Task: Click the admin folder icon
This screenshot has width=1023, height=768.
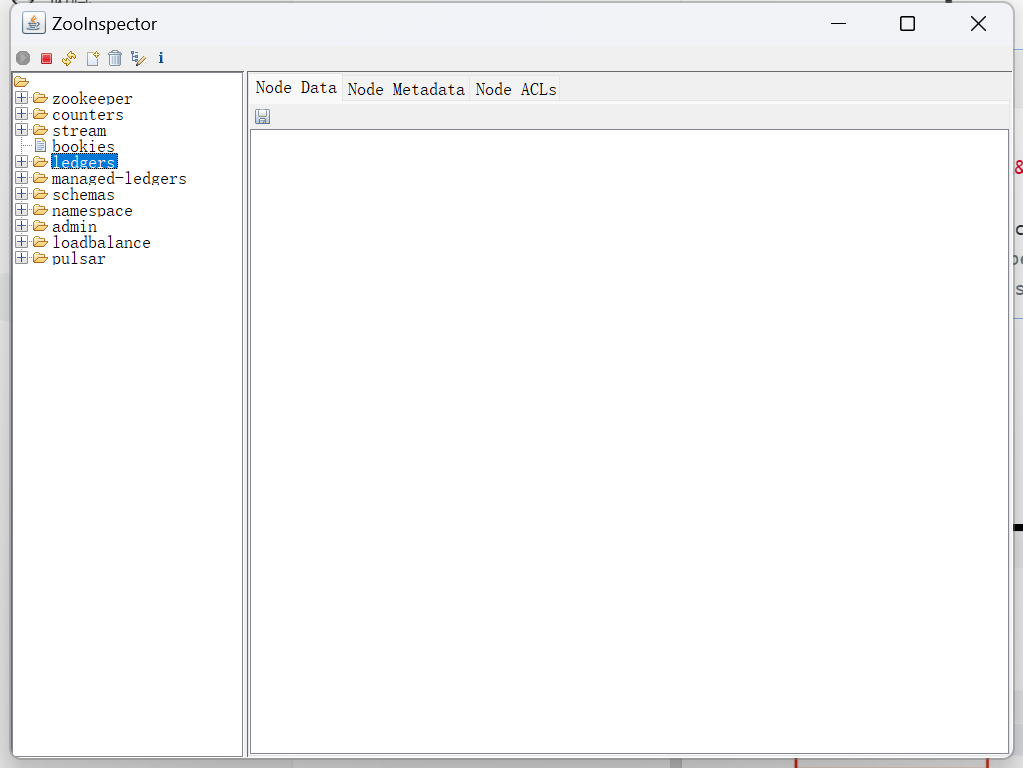Action: tap(40, 226)
